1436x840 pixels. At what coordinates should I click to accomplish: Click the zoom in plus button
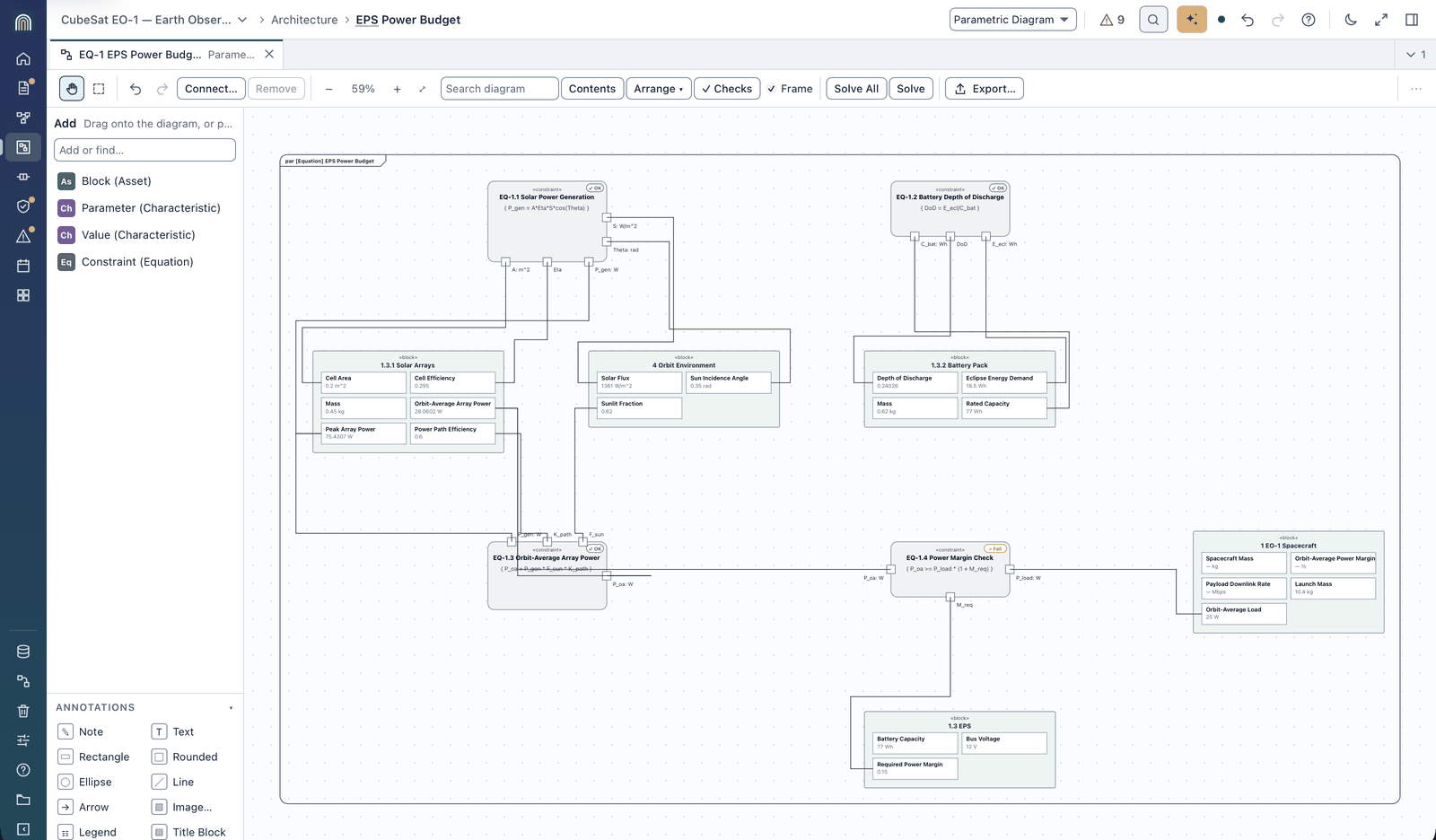pos(397,89)
